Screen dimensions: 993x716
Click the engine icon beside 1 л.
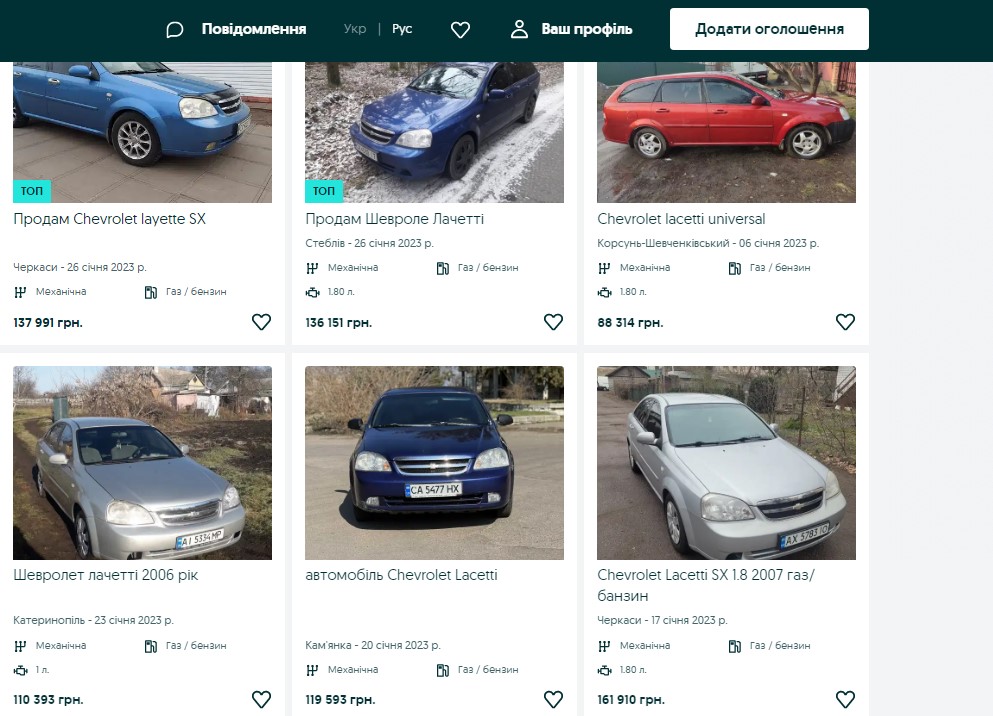21,670
